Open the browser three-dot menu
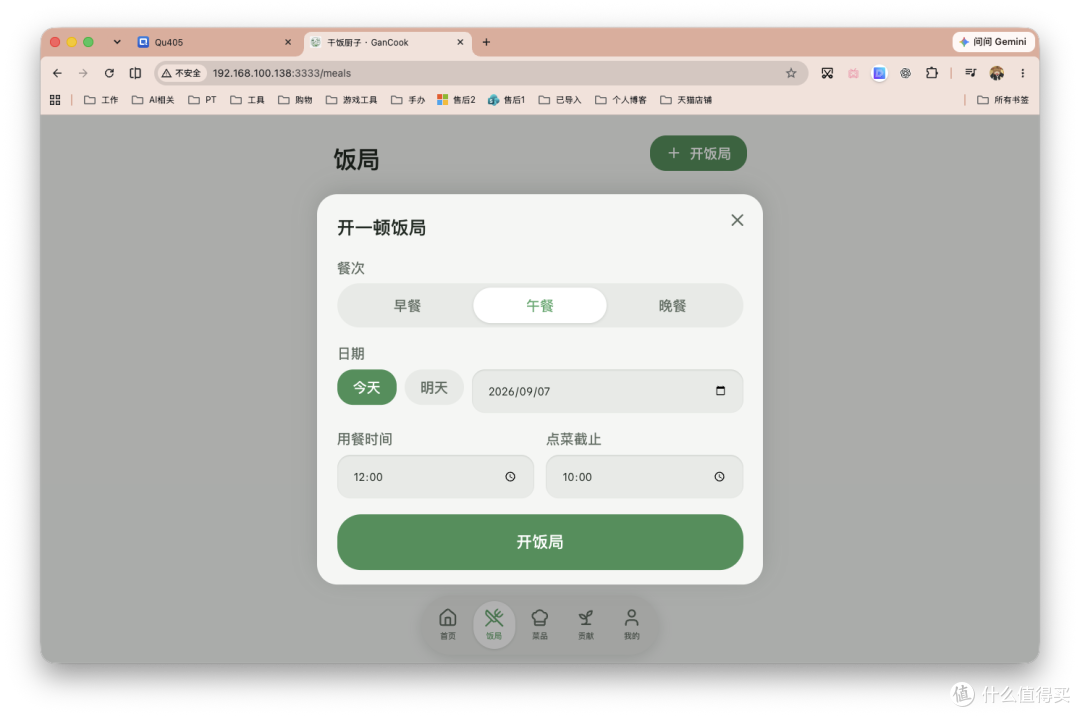 pyautogui.click(x=1023, y=73)
